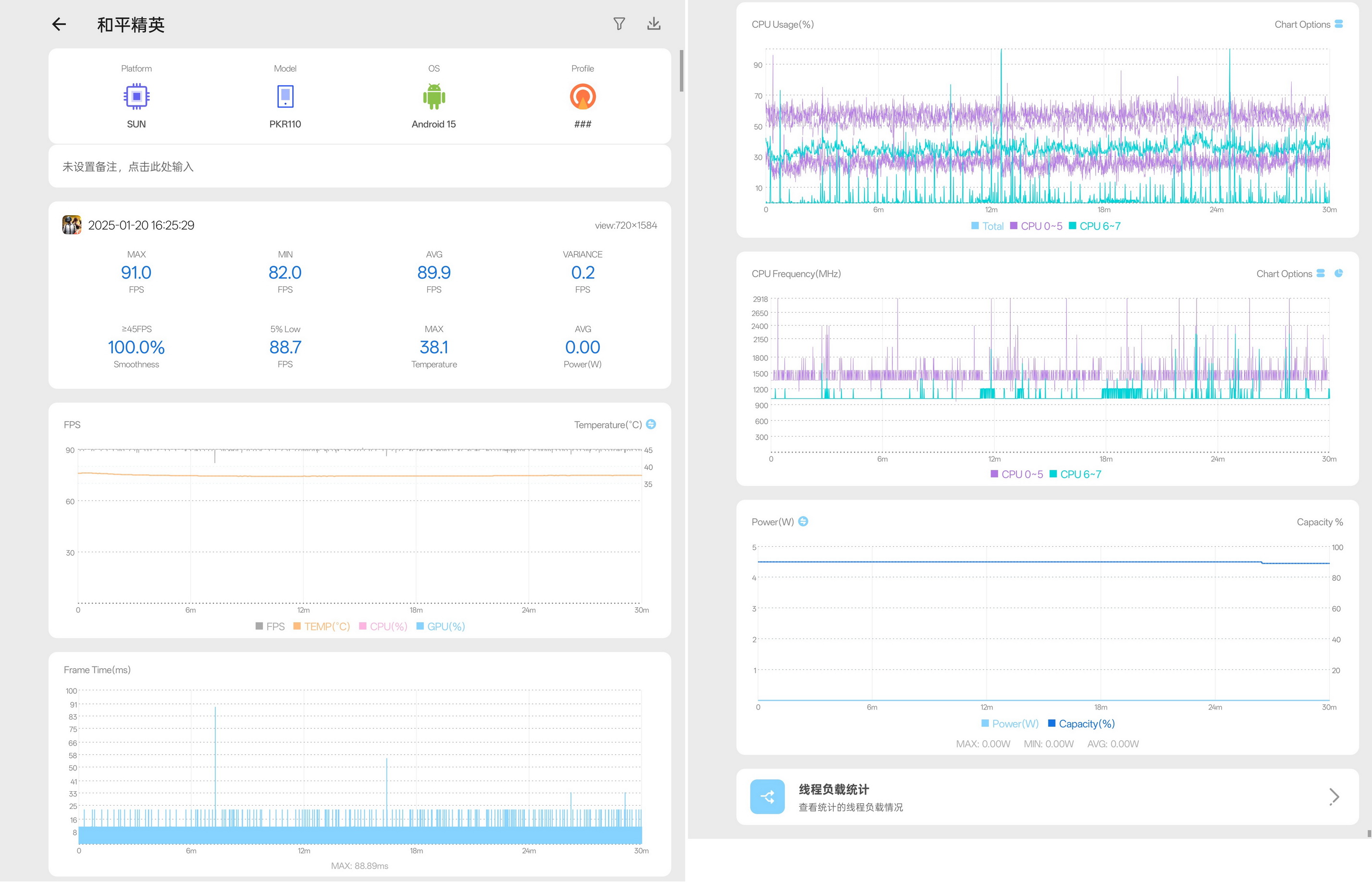Click the thread load blue share icon

(767, 797)
